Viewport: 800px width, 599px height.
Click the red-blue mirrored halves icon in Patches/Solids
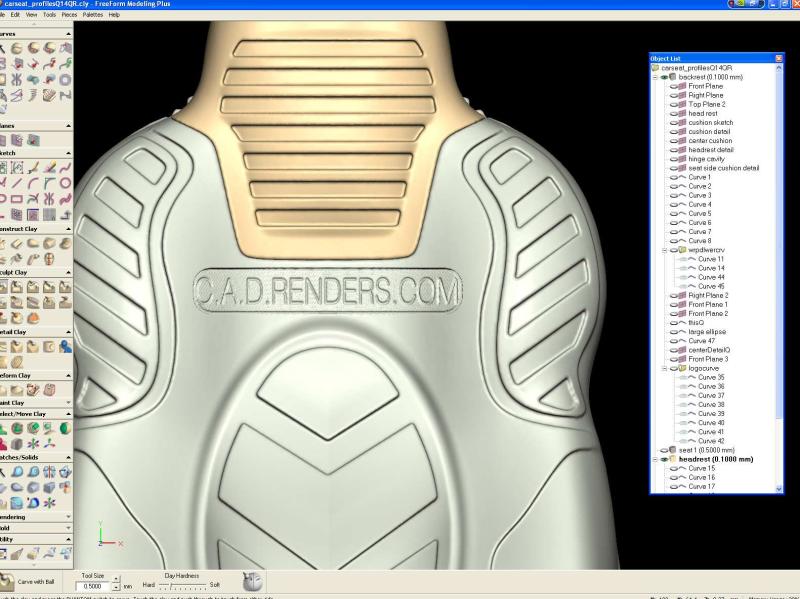(x=49, y=472)
